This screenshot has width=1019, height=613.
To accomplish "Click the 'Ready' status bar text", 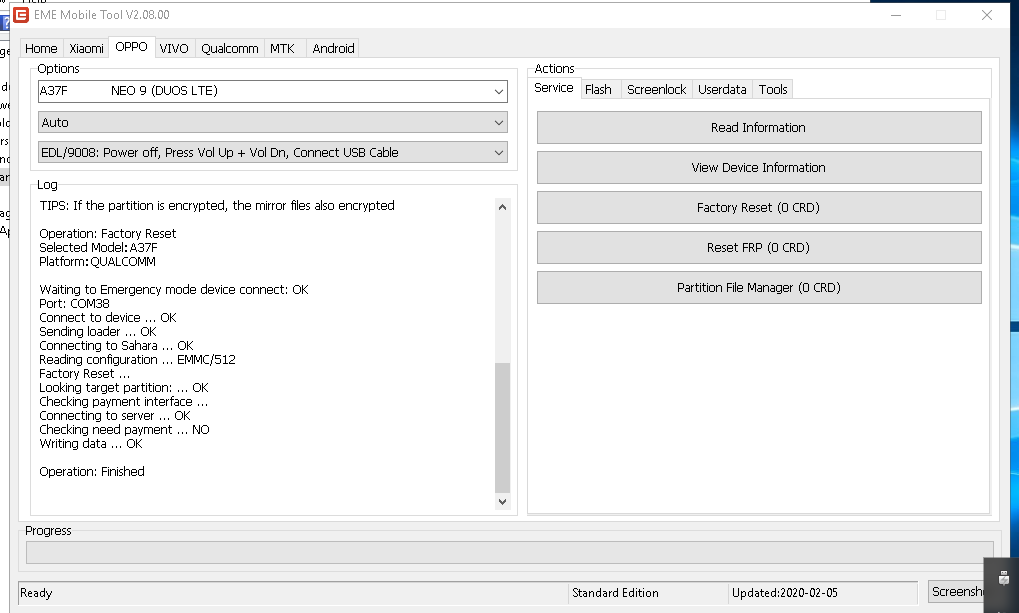I will pos(36,593).
